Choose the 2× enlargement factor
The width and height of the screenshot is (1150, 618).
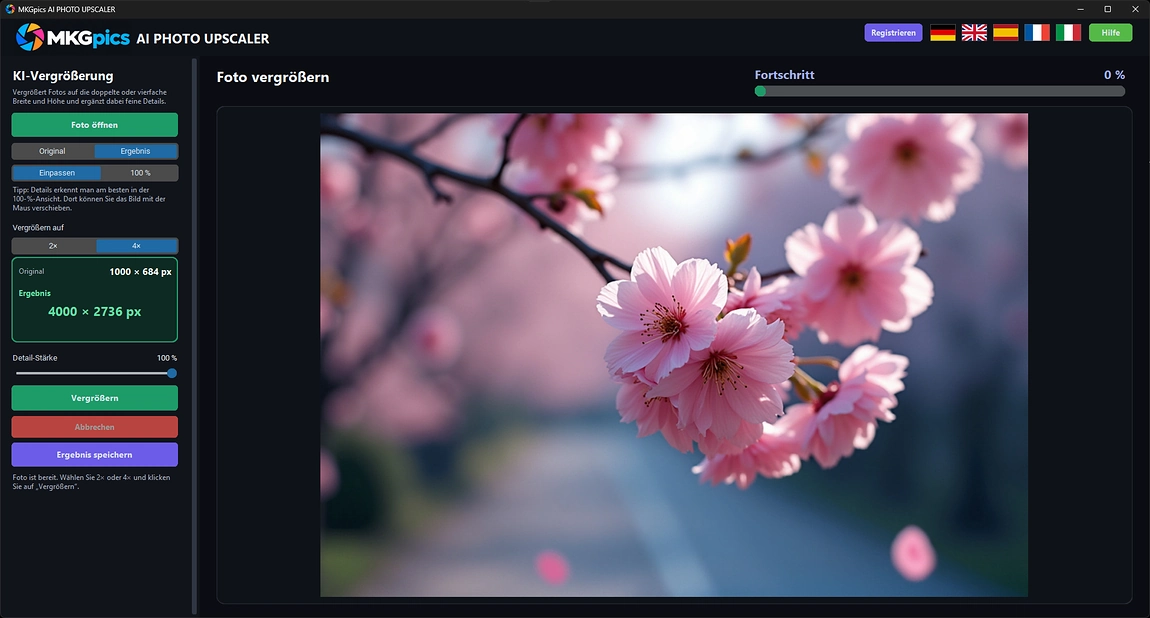pos(54,246)
